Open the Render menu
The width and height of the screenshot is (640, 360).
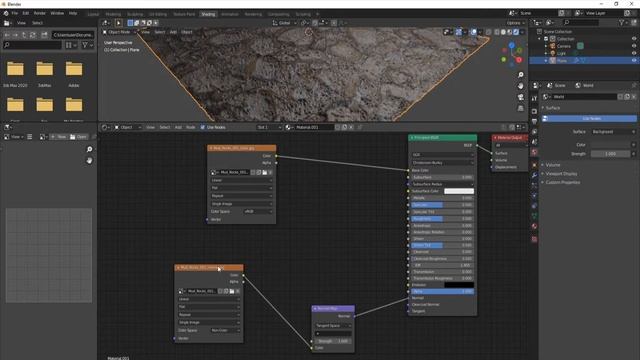click(40, 13)
